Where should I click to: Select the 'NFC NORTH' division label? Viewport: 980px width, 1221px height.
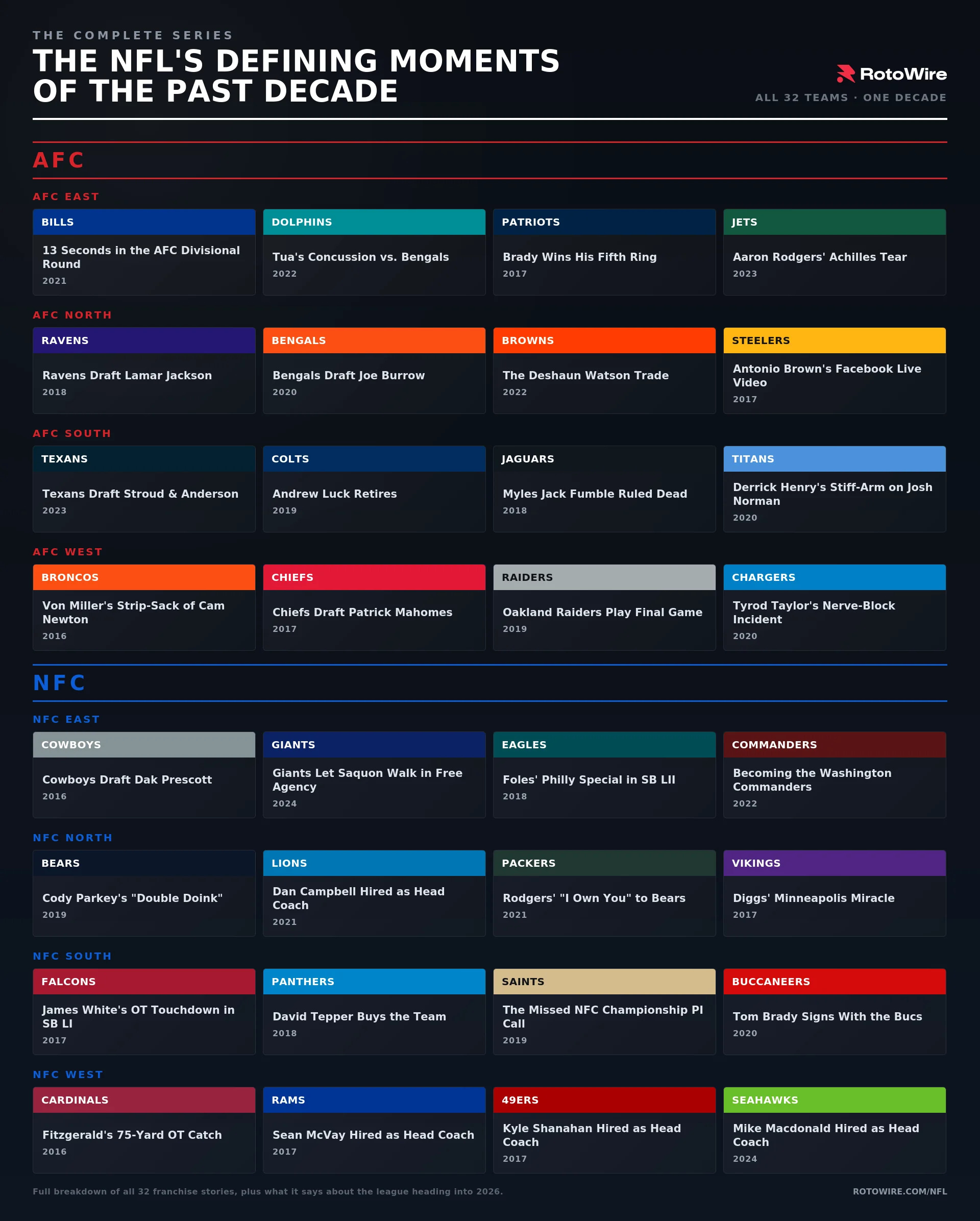(x=73, y=838)
